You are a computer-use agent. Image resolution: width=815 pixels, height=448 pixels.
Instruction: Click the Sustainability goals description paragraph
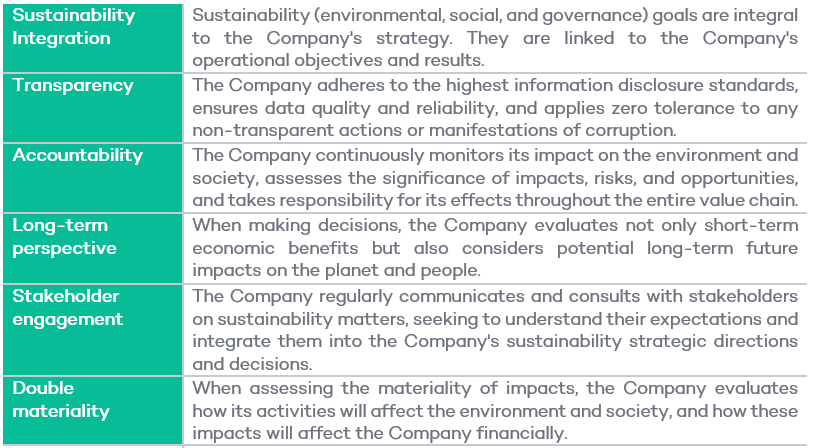click(x=495, y=38)
